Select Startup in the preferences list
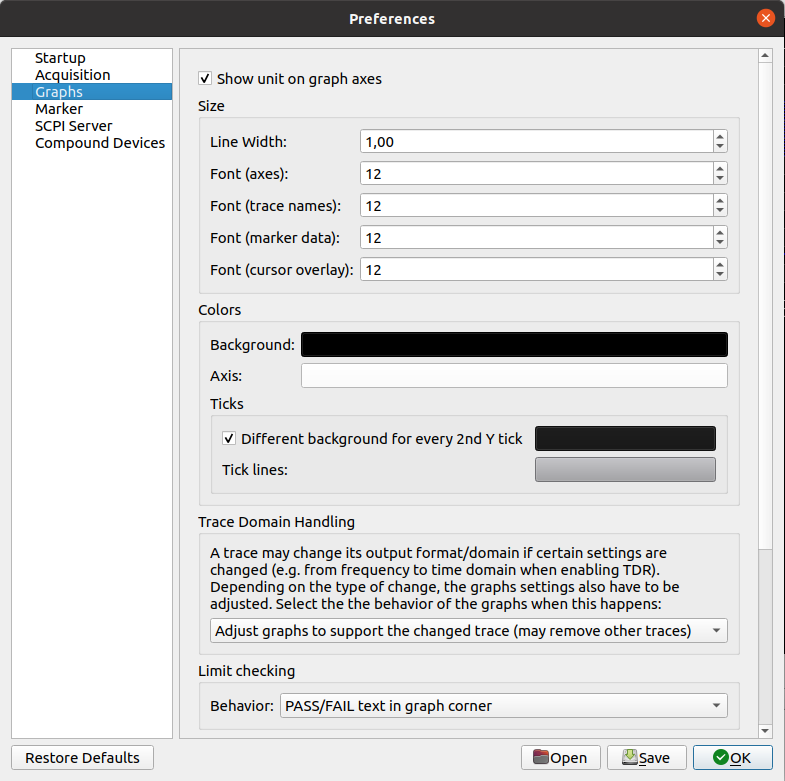The height and width of the screenshot is (781, 785). (x=60, y=58)
